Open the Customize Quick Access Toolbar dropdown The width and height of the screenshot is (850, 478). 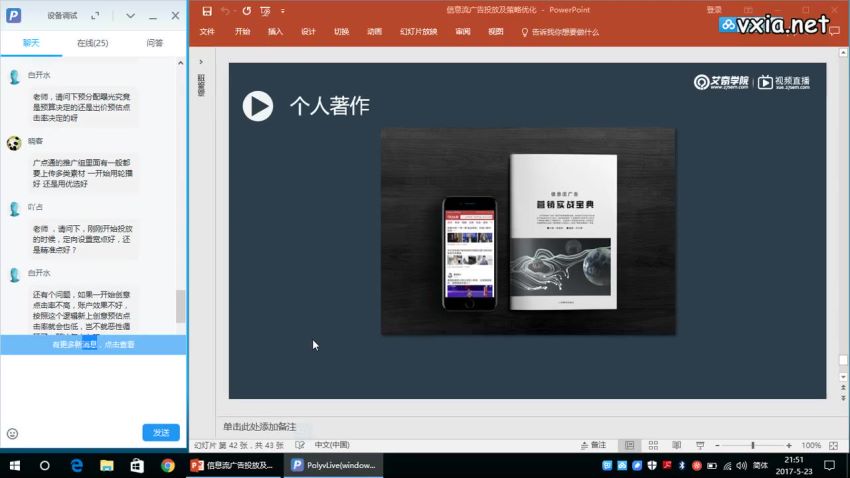pos(282,11)
